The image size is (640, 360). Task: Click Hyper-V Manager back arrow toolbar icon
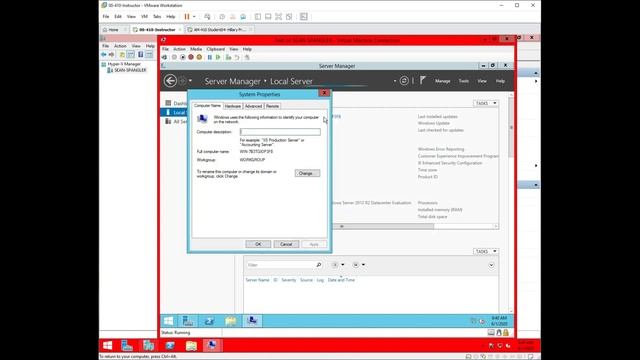pos(104,54)
